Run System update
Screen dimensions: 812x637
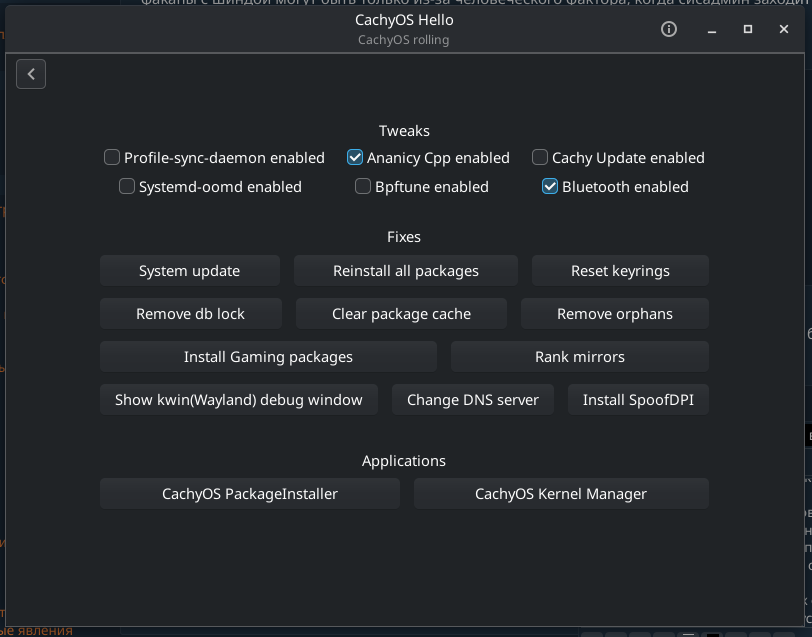(189, 270)
